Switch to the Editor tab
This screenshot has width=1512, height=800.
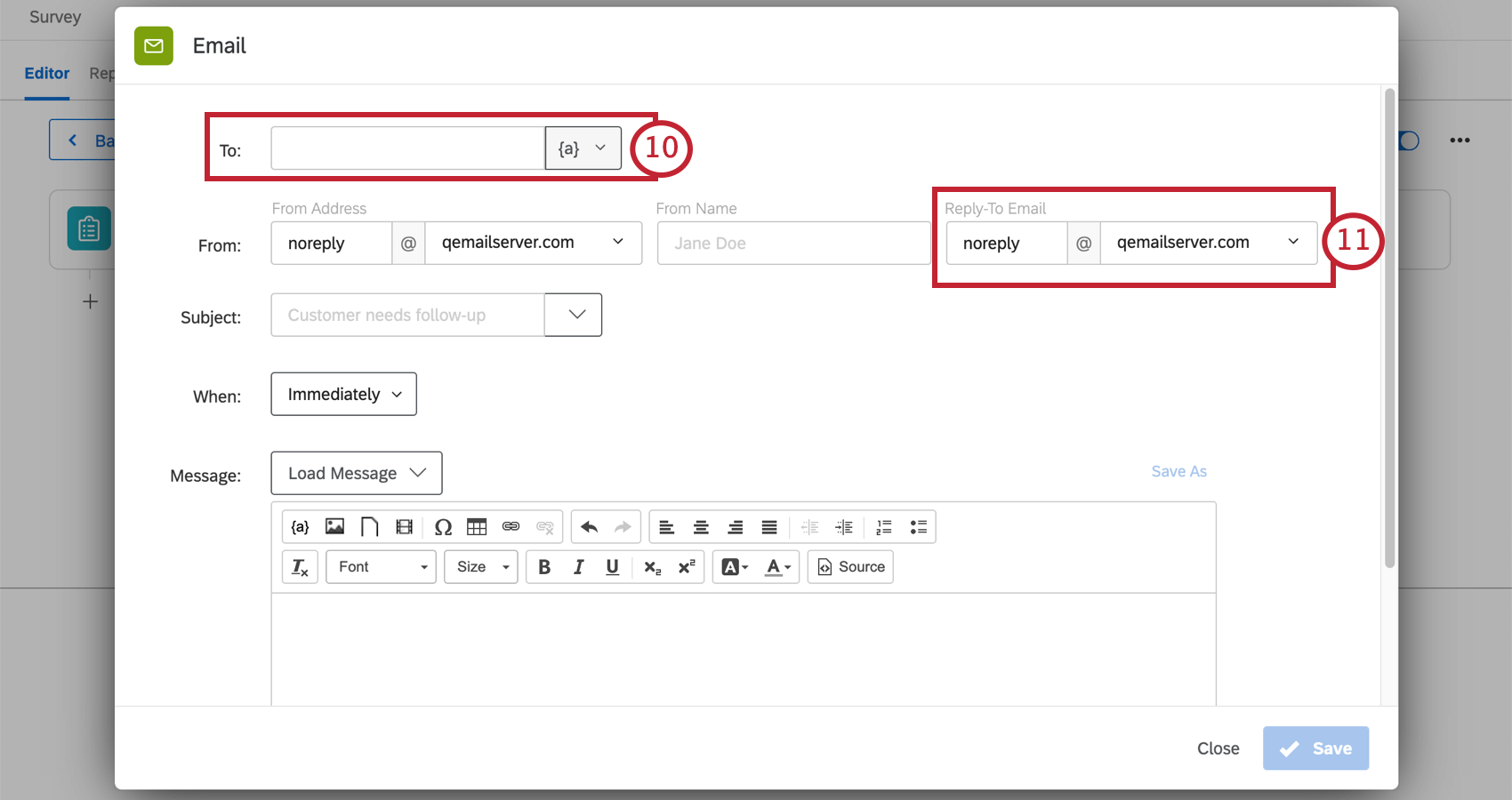coord(46,73)
